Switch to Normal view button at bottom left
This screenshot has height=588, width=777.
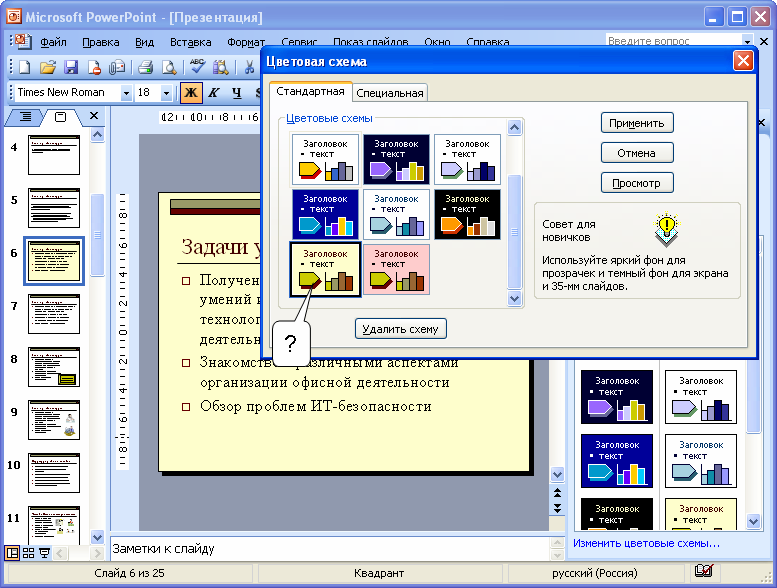pos(12,553)
